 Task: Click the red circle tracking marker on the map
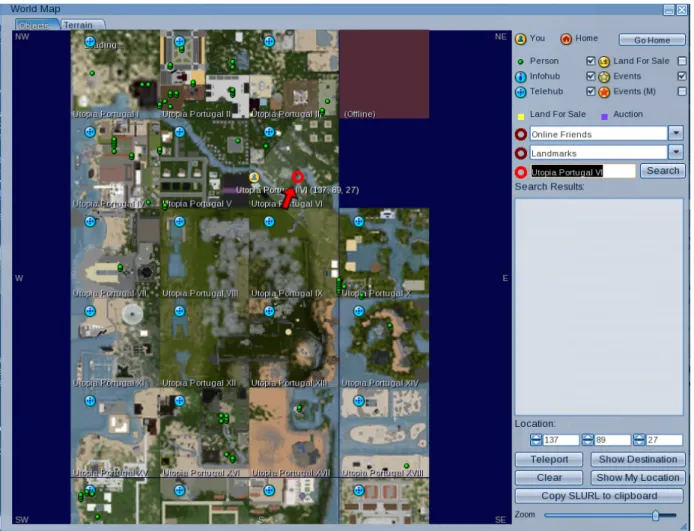297,177
